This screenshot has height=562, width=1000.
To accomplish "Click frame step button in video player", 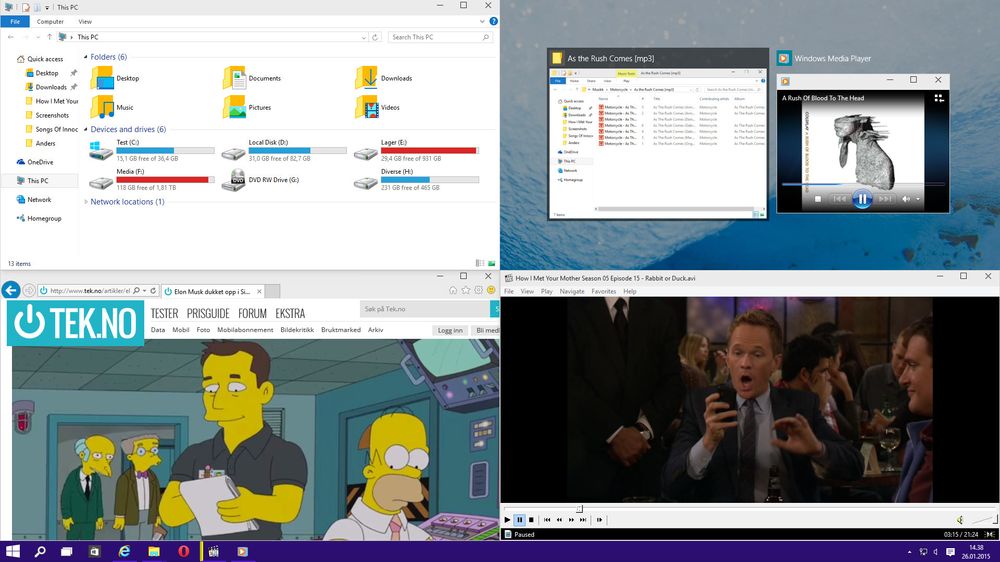I will (x=599, y=520).
